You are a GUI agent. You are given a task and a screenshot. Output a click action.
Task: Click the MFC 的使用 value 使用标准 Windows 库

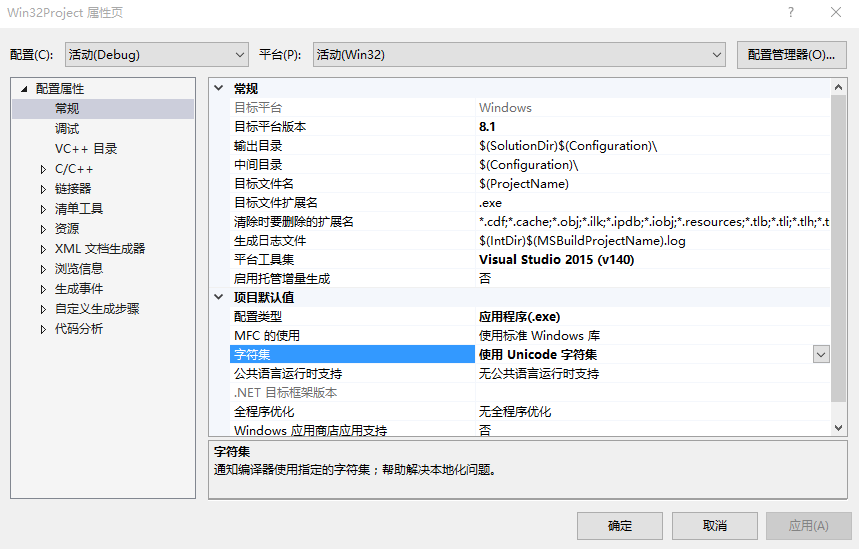pyautogui.click(x=539, y=335)
